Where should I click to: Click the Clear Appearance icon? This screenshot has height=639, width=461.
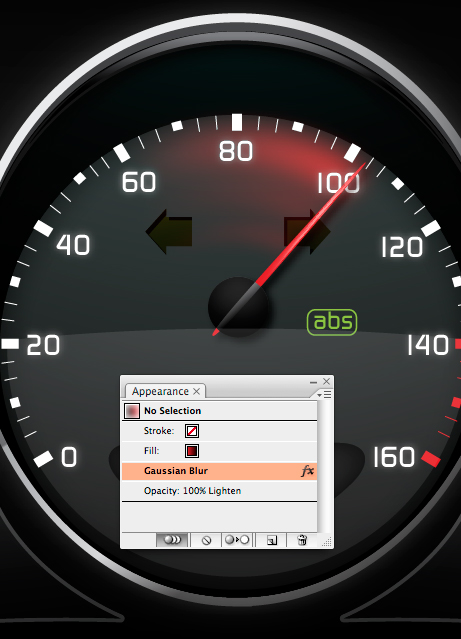coord(206,540)
